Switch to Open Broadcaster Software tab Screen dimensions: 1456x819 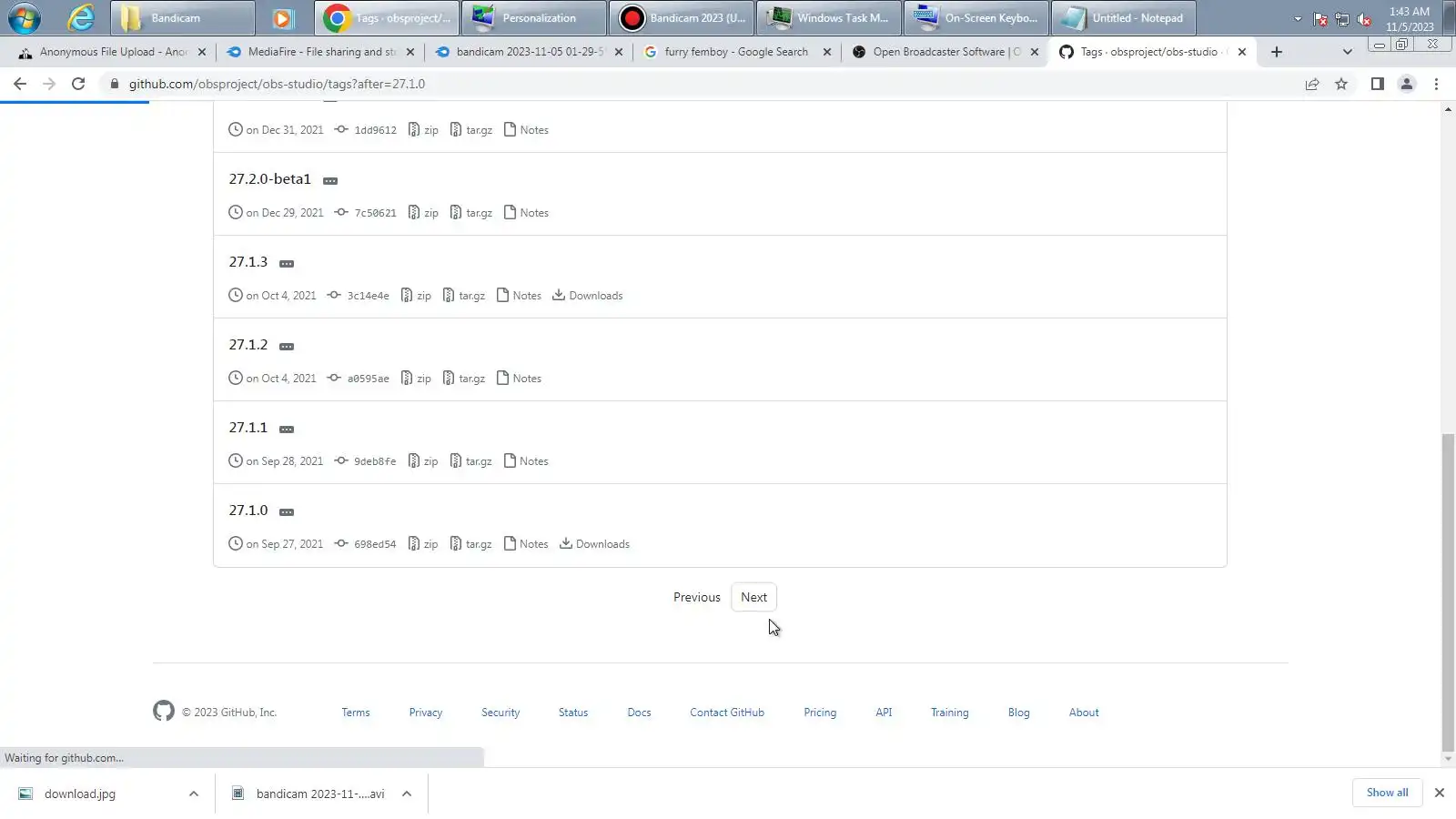(945, 52)
